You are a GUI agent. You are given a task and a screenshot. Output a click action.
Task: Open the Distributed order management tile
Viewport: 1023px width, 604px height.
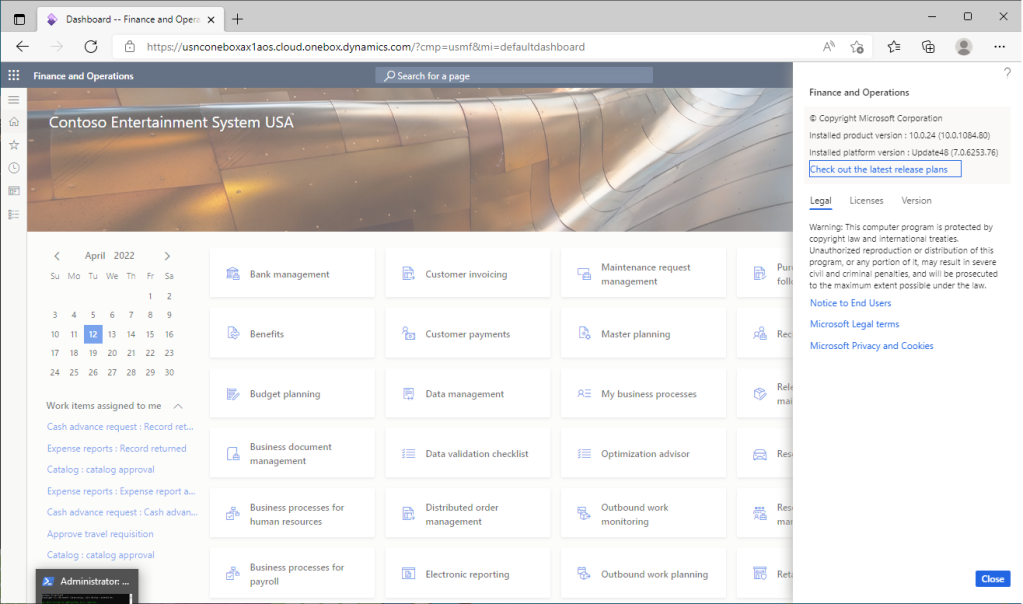click(x=468, y=514)
